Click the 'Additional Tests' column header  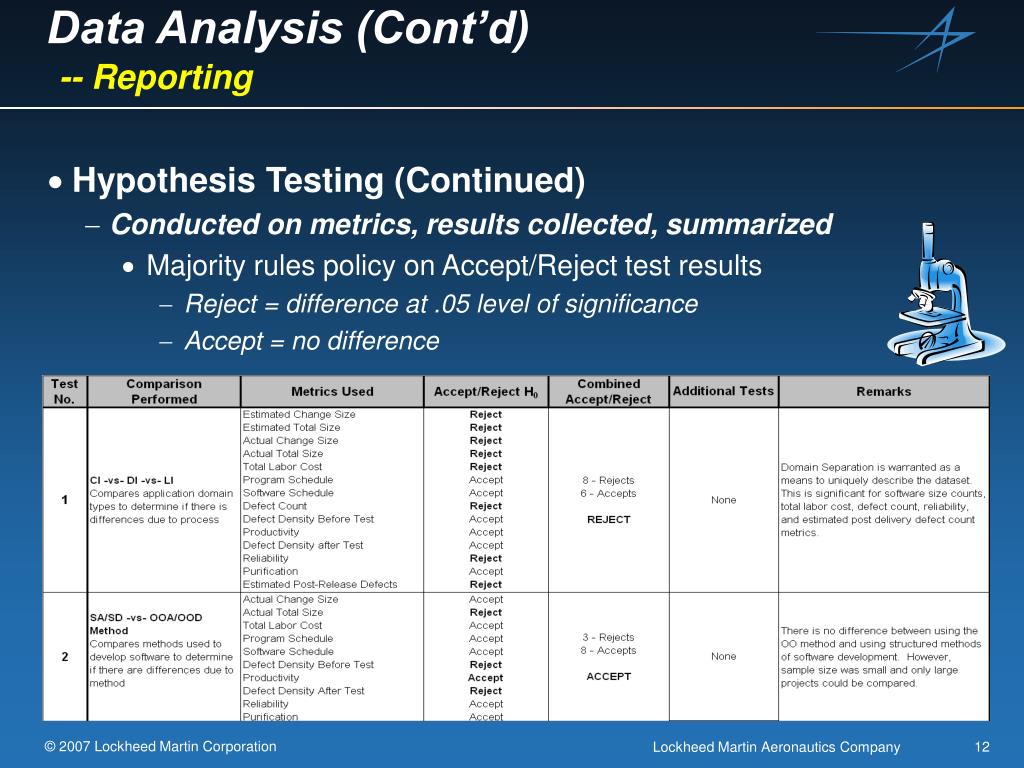724,391
